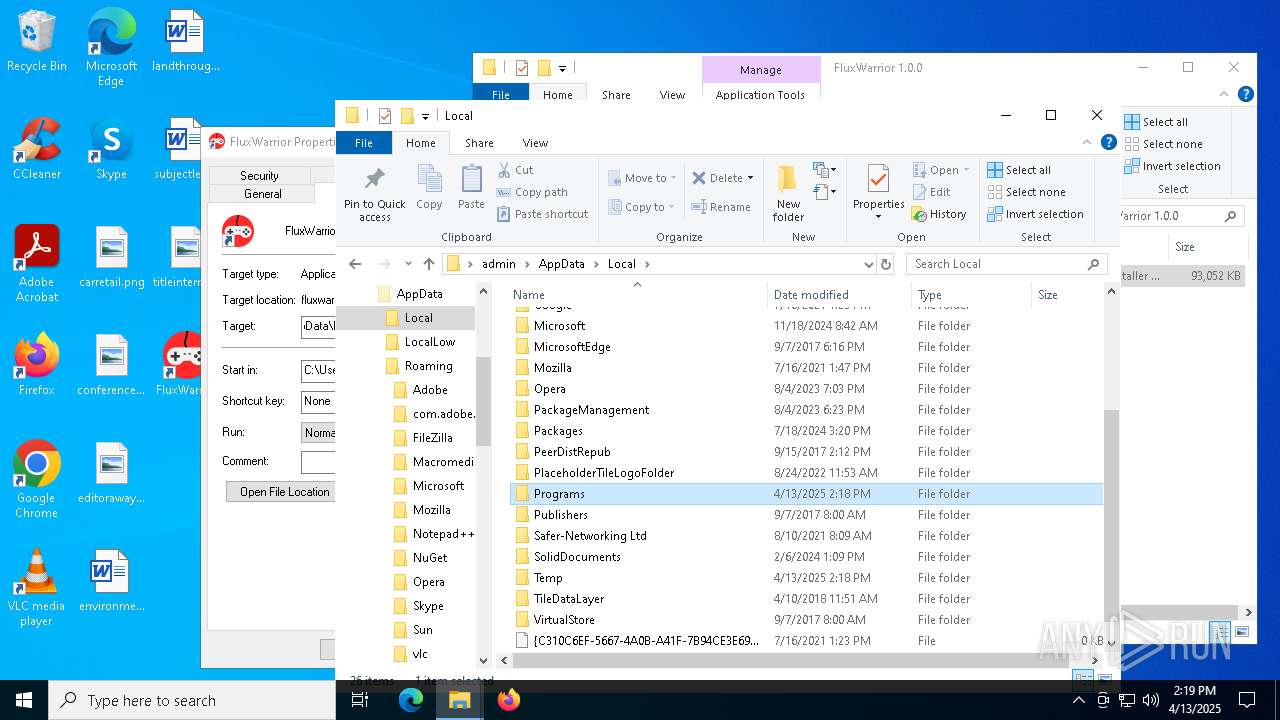Click Open File Location button

(283, 492)
